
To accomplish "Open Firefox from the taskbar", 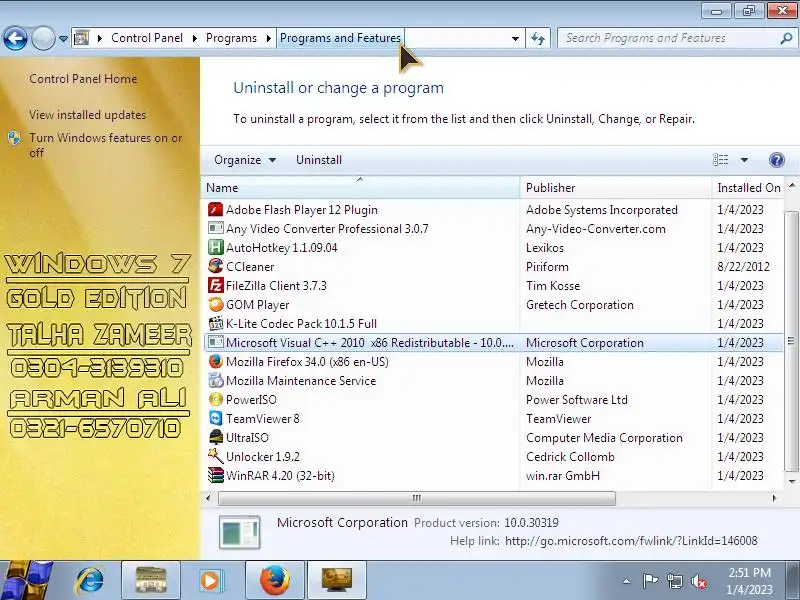I will (274, 581).
